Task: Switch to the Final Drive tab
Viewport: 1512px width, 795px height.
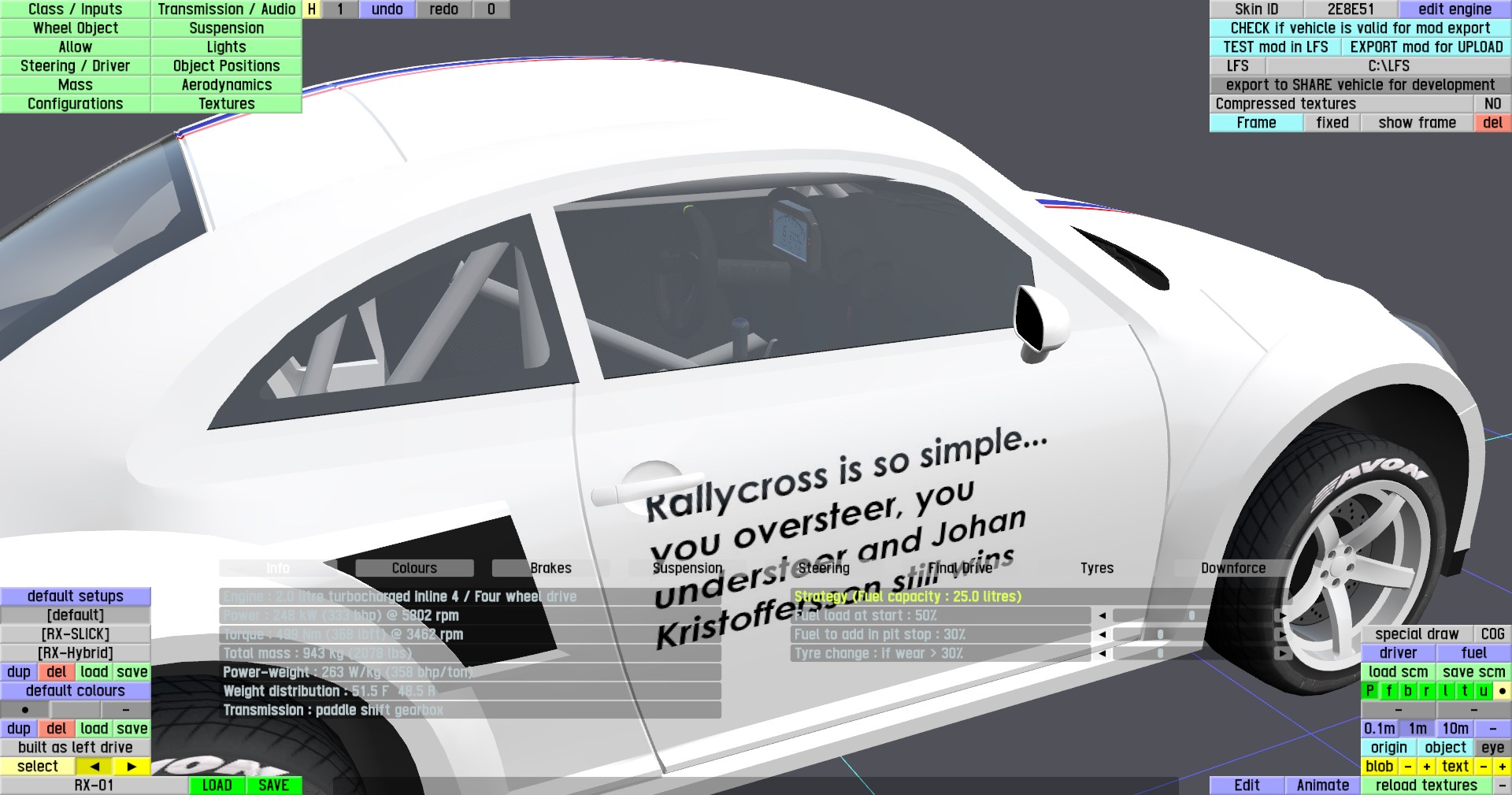Action: (960, 568)
